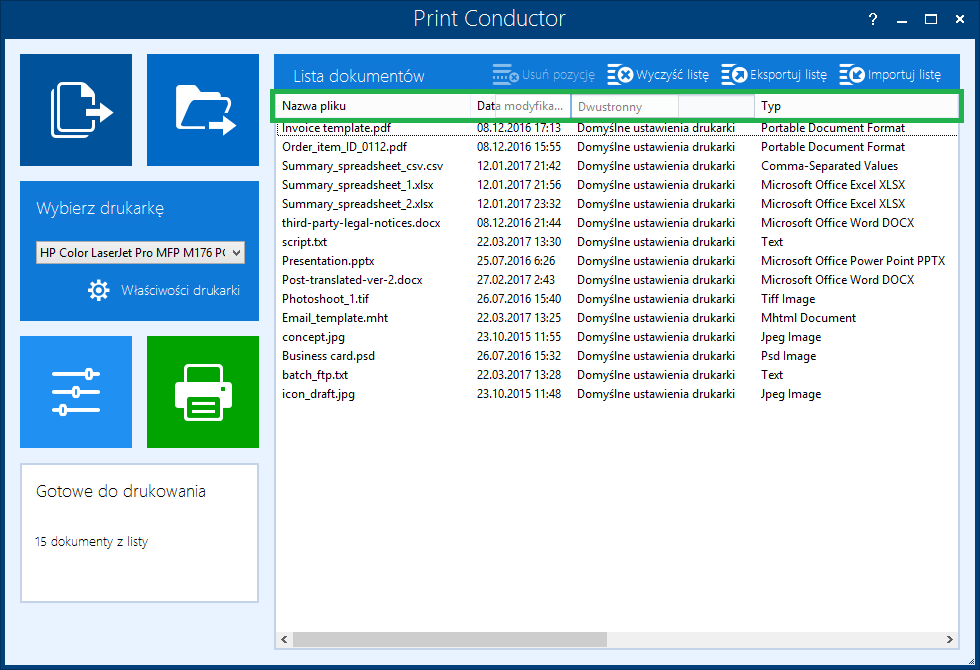Click the duplex setting of Presentation.pptx
This screenshot has height=670, width=980.
[x=656, y=261]
